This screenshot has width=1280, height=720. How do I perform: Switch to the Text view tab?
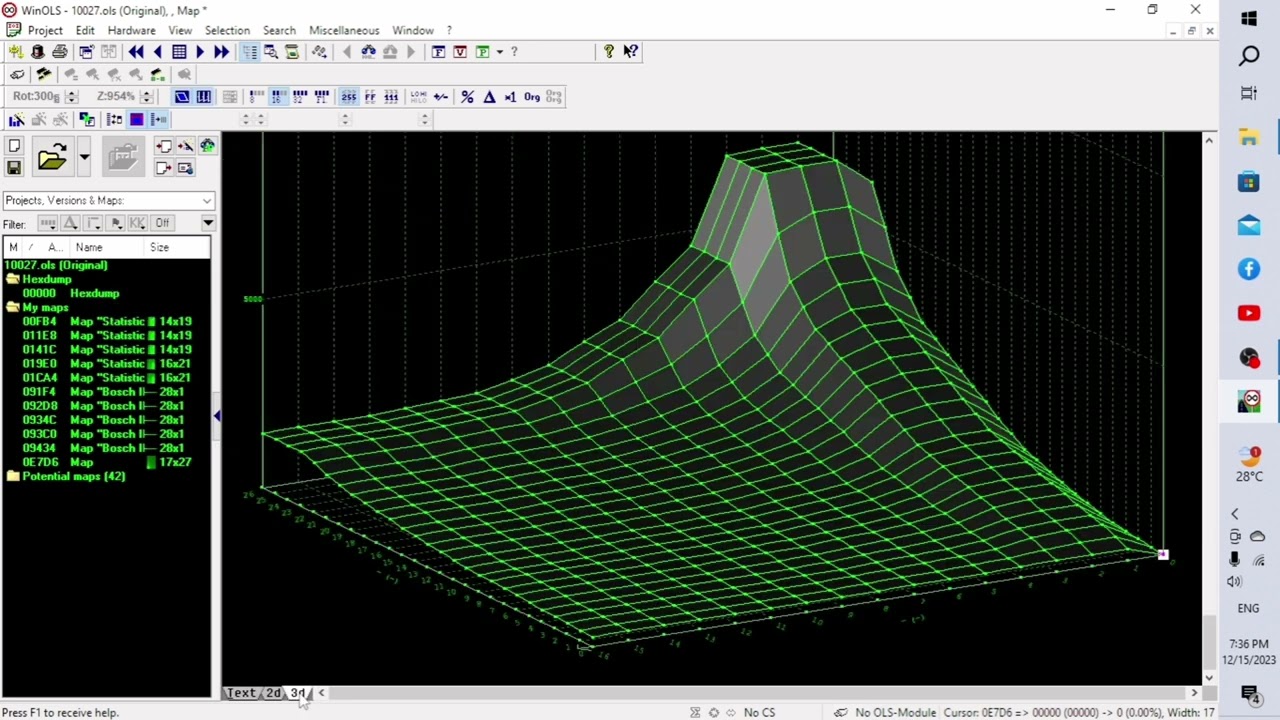click(x=241, y=693)
